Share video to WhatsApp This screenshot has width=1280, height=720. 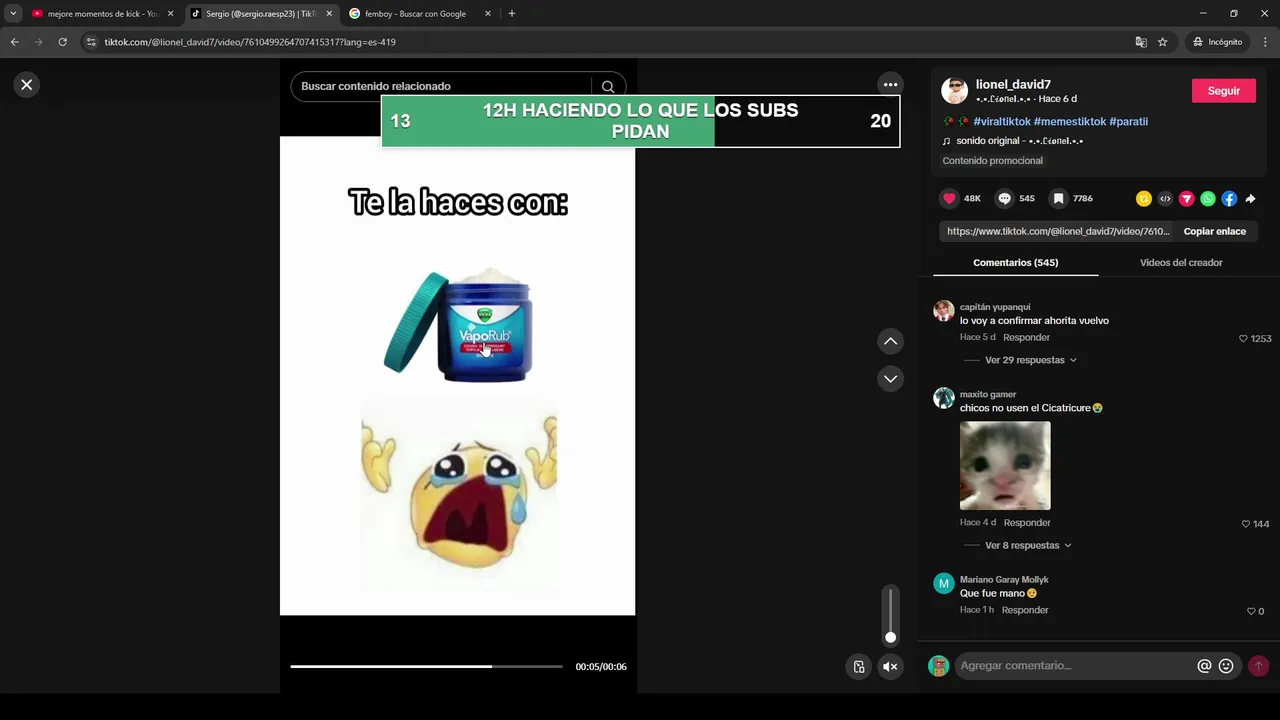[x=1208, y=199]
